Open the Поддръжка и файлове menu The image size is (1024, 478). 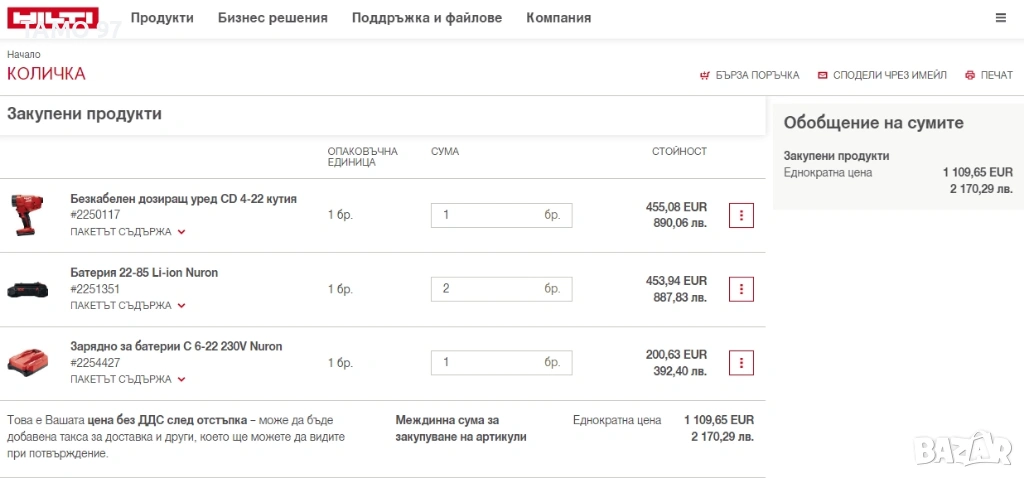[x=427, y=18]
